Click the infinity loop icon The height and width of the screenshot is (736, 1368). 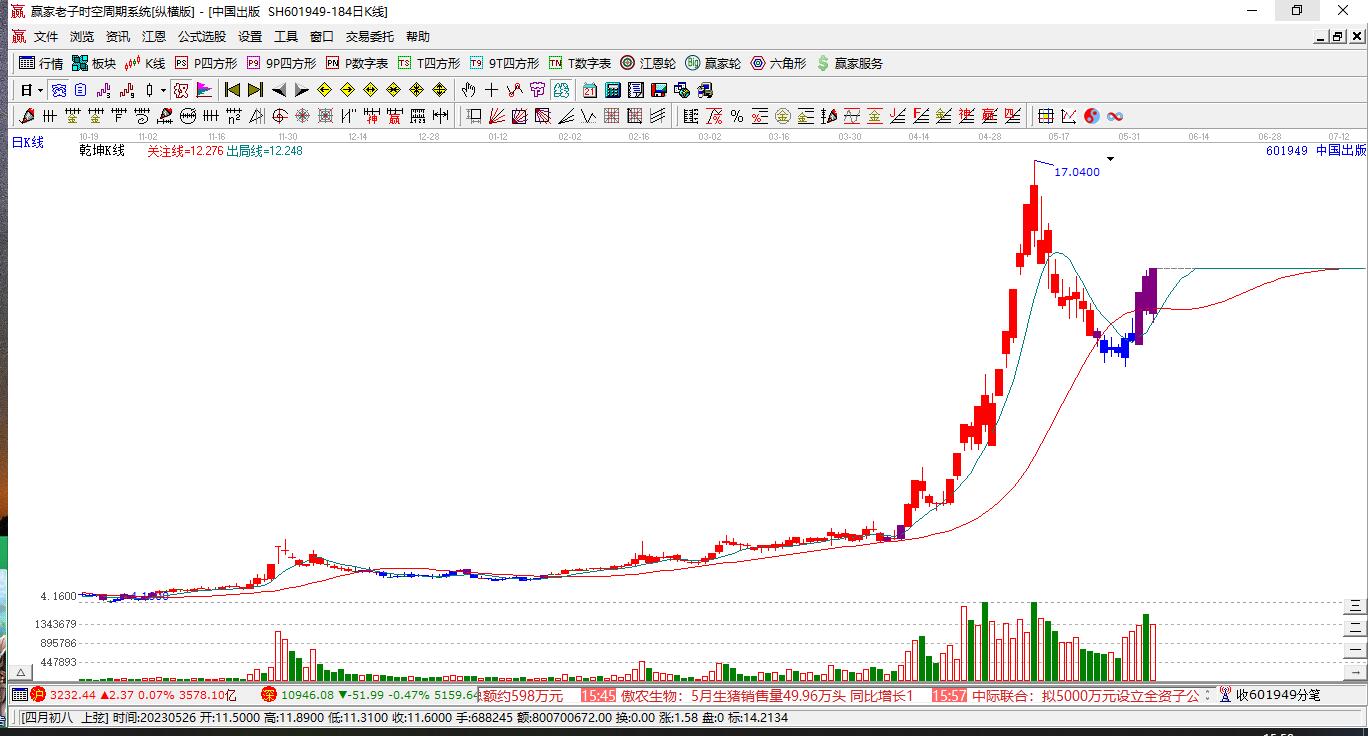click(x=1115, y=116)
